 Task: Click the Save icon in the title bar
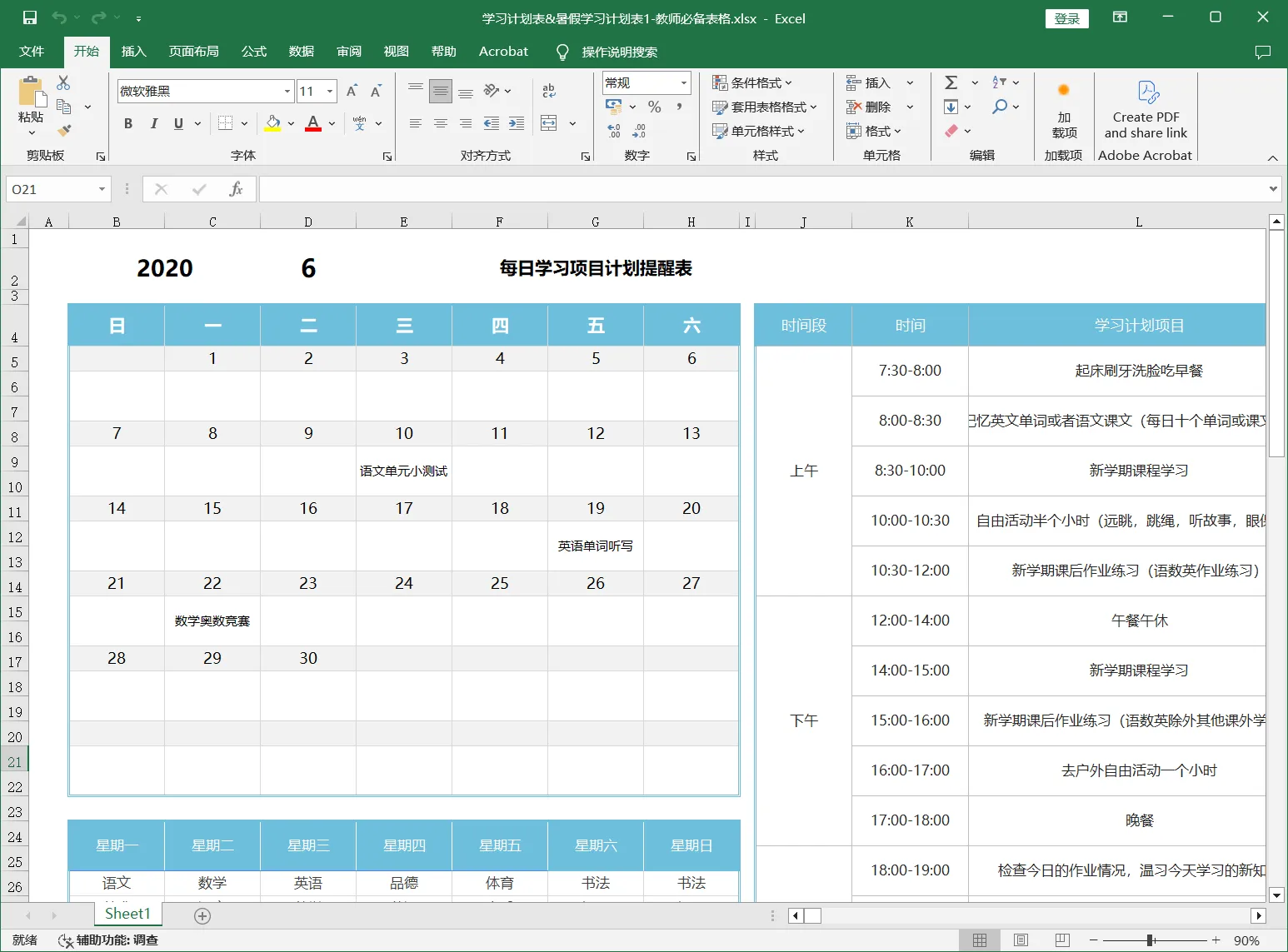(30, 17)
